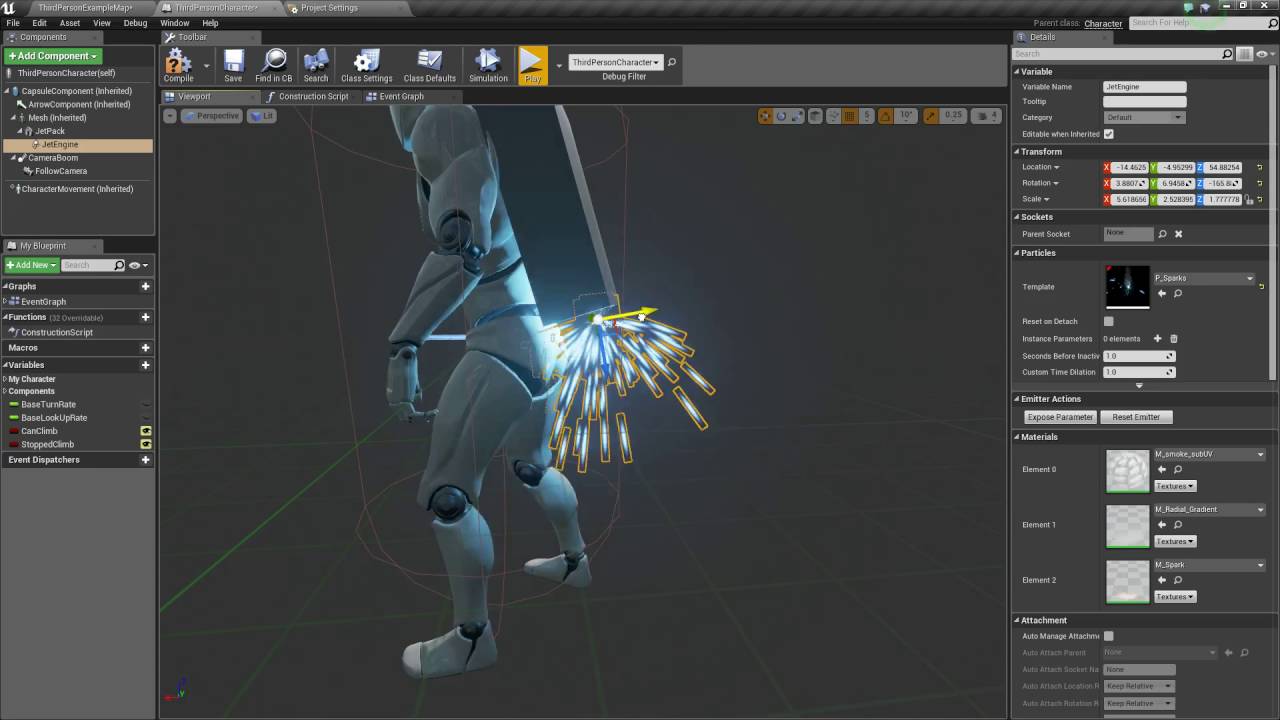This screenshot has height=720, width=1280.
Task: Start Simulation from the toolbar
Action: pos(488,66)
